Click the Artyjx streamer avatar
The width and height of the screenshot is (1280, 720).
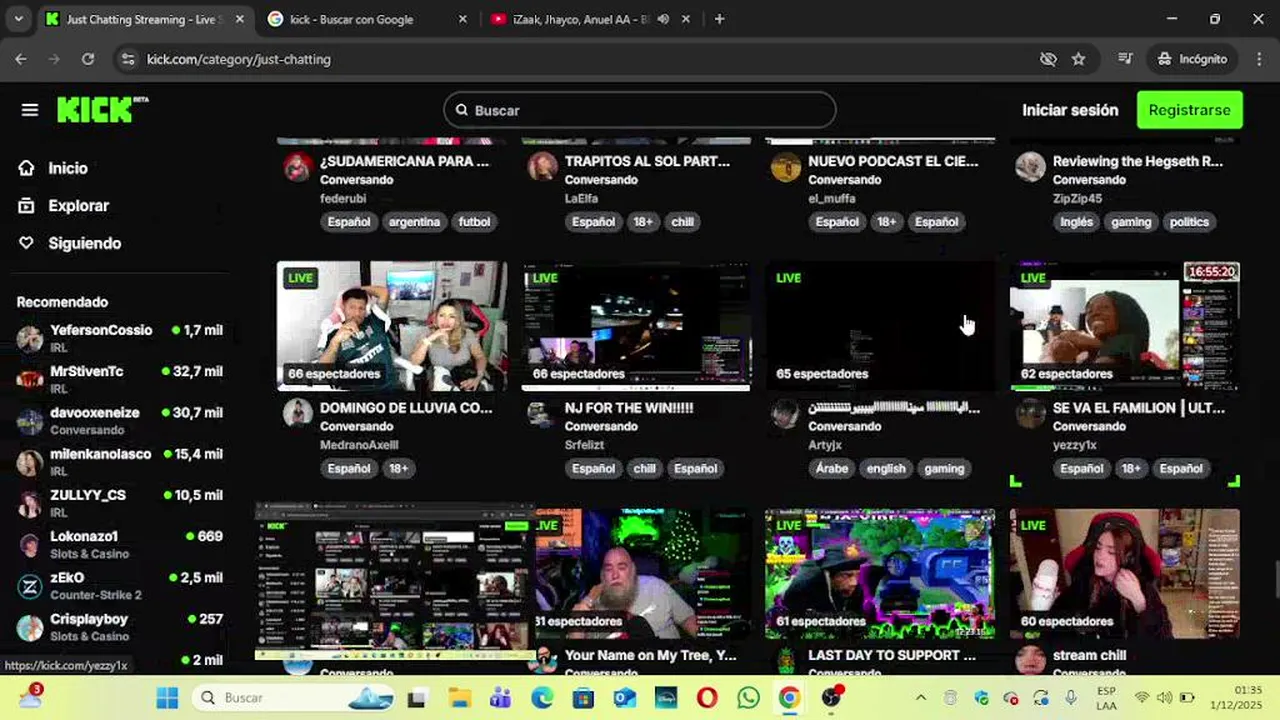tap(786, 413)
